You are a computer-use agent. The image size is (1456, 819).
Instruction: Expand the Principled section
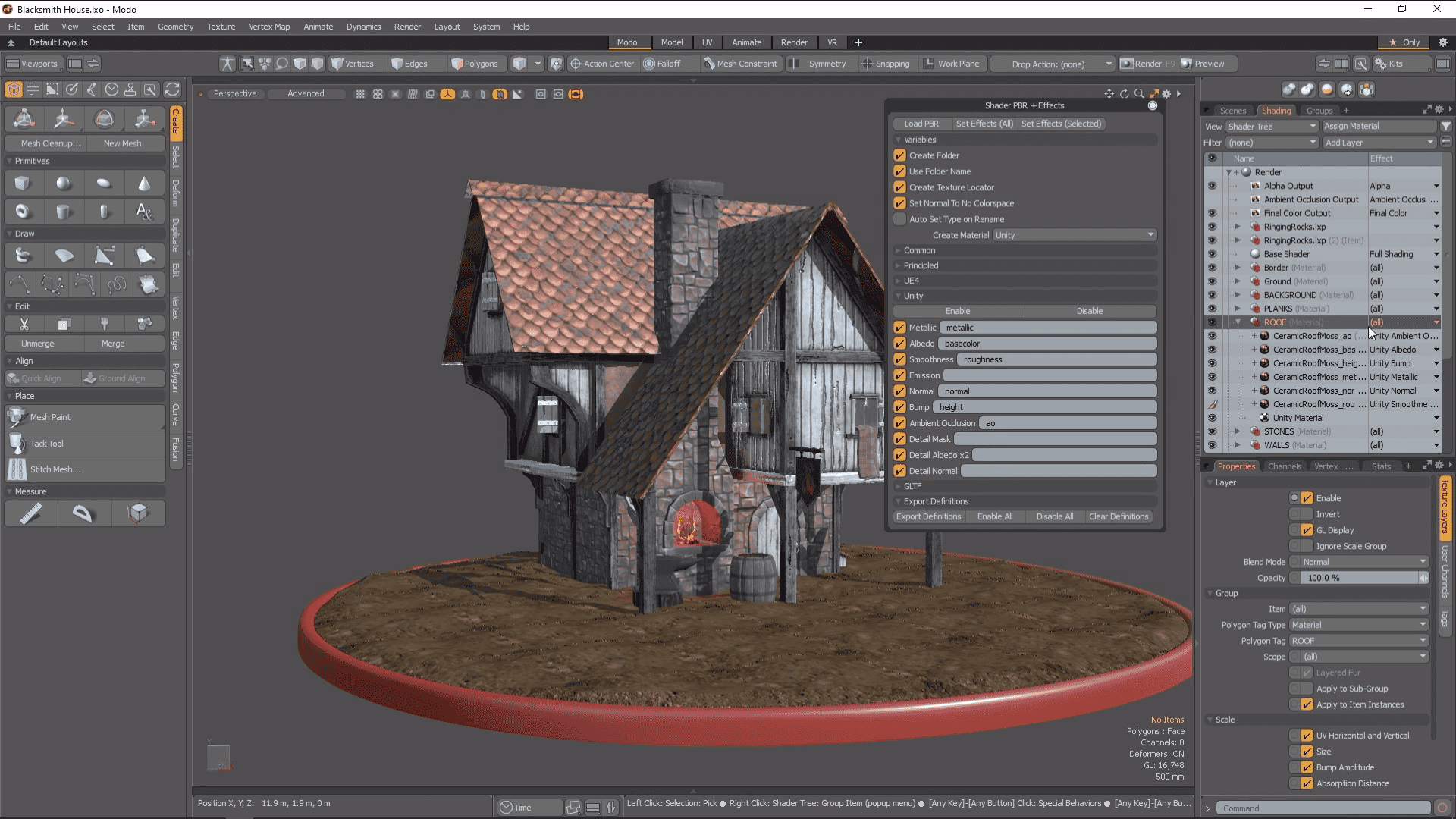tap(921, 265)
